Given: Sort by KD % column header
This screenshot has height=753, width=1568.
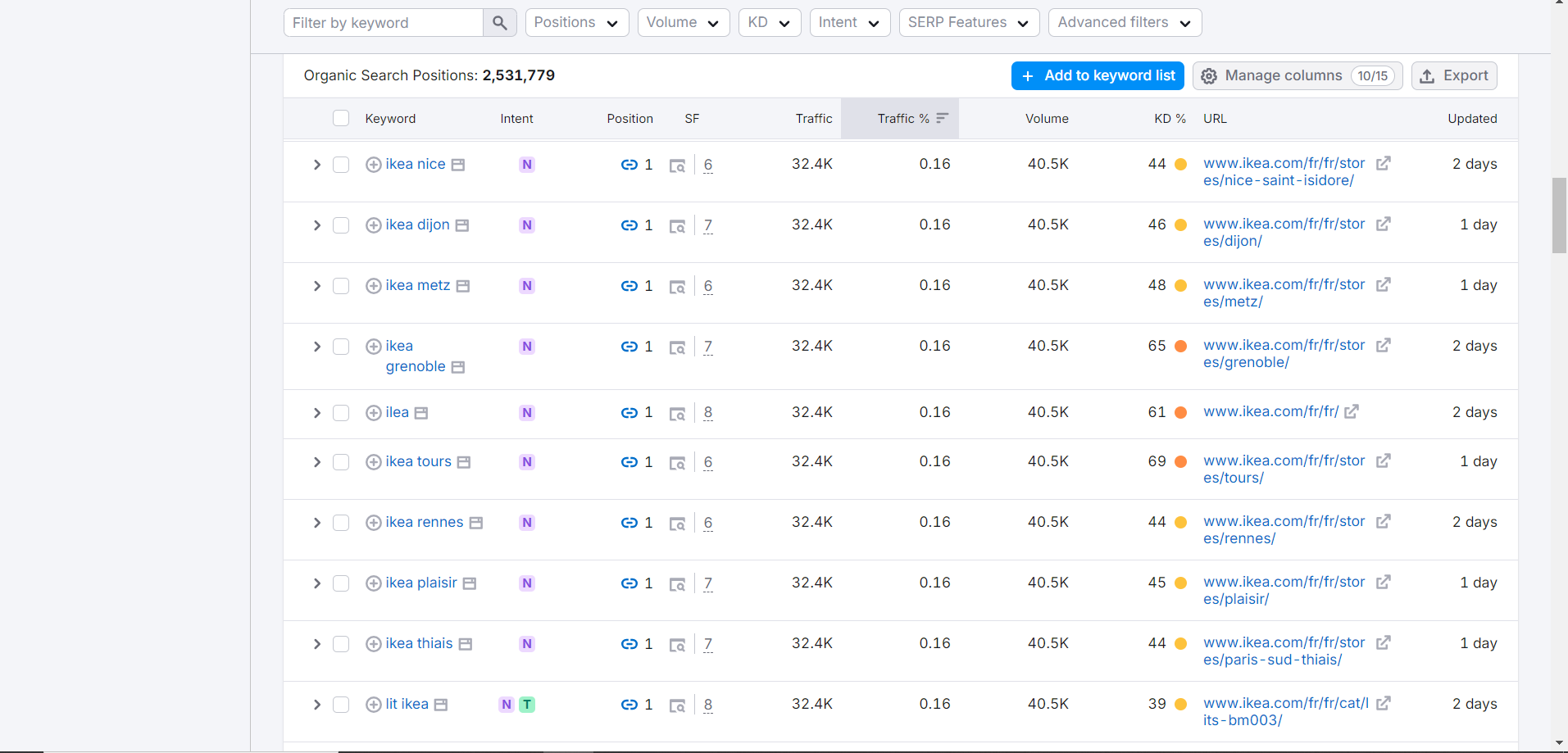Looking at the screenshot, I should 1170,119.
